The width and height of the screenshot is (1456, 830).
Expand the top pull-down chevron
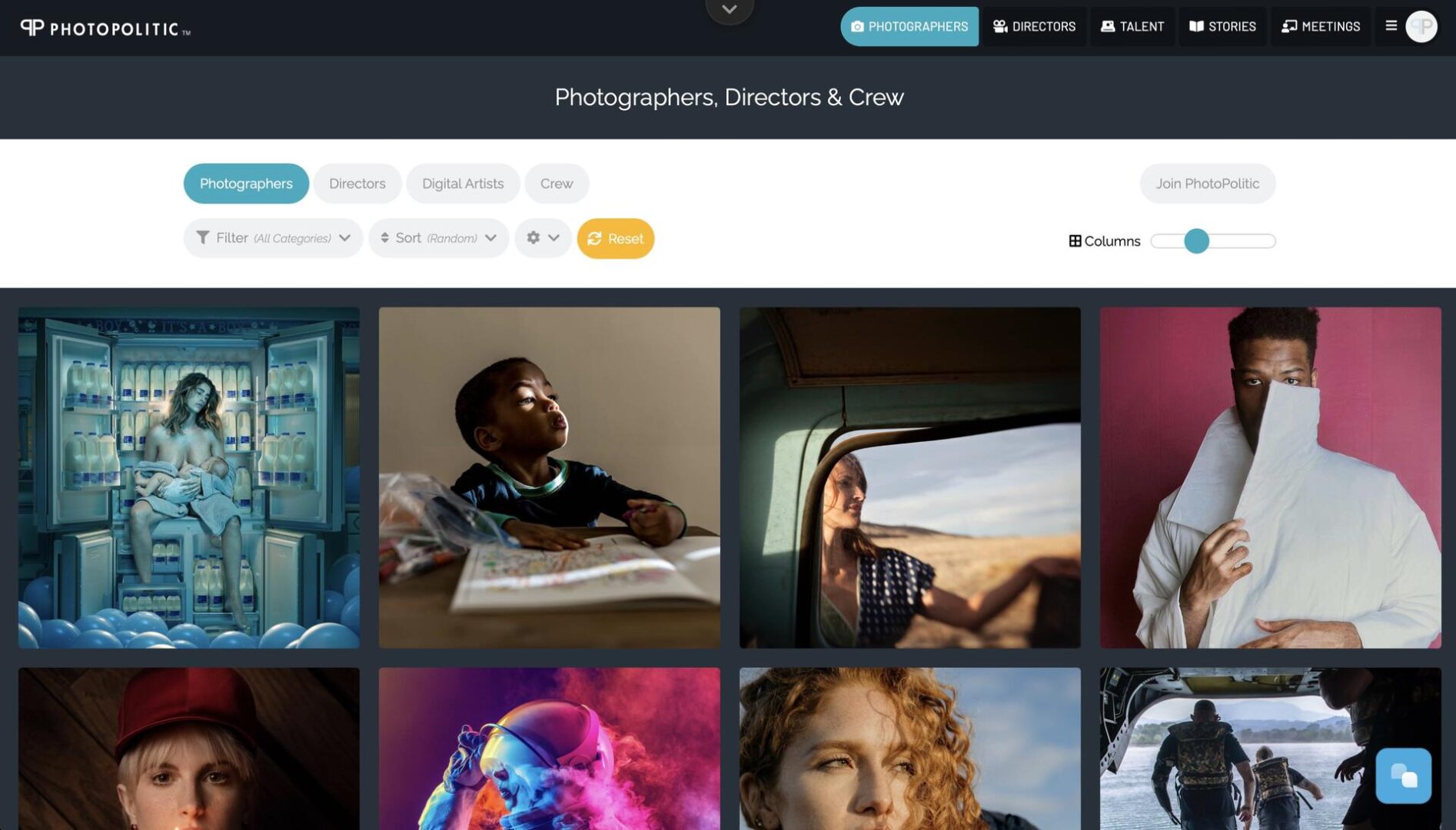730,10
